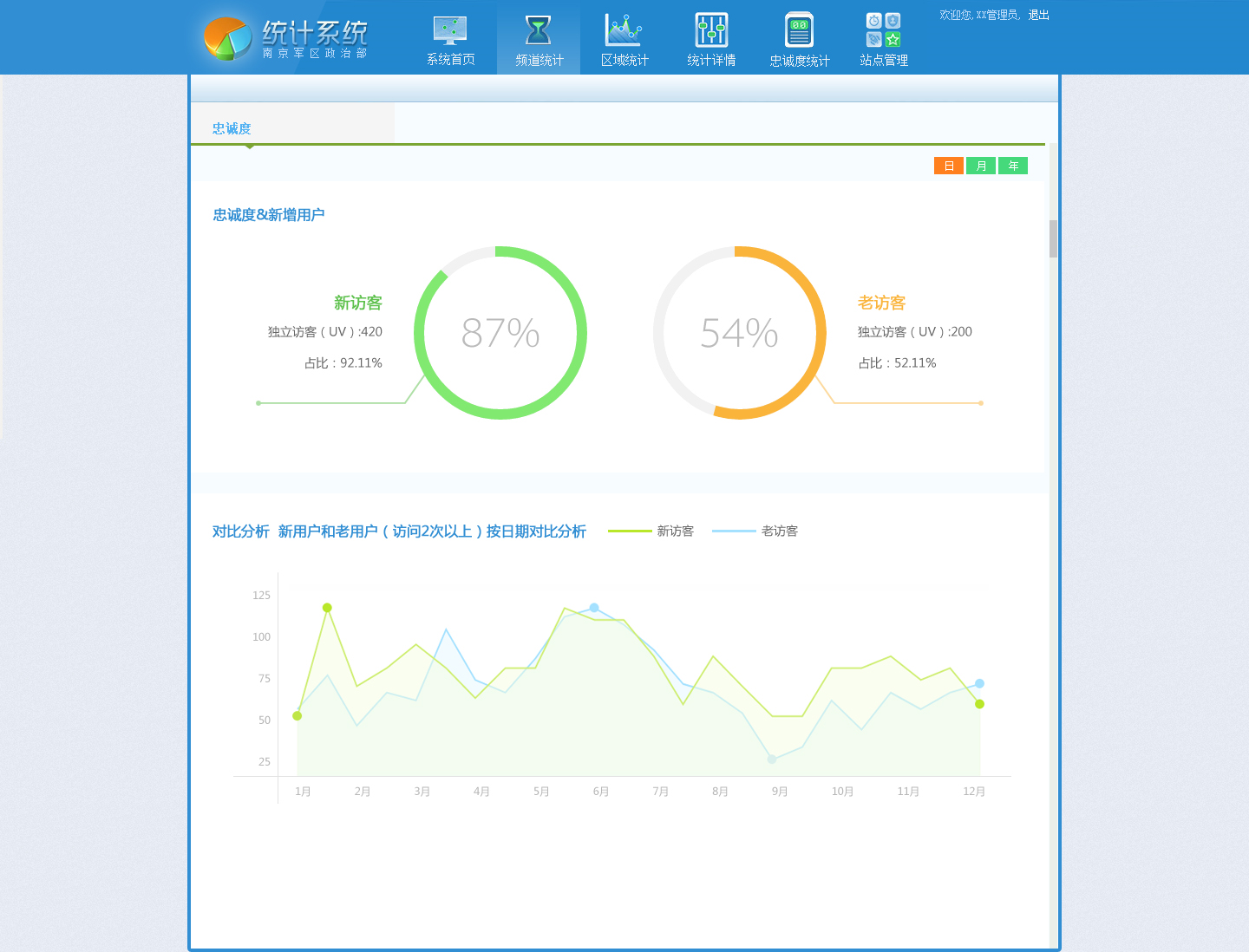Click the green start point at 1月
The height and width of the screenshot is (952, 1249).
coord(298,716)
